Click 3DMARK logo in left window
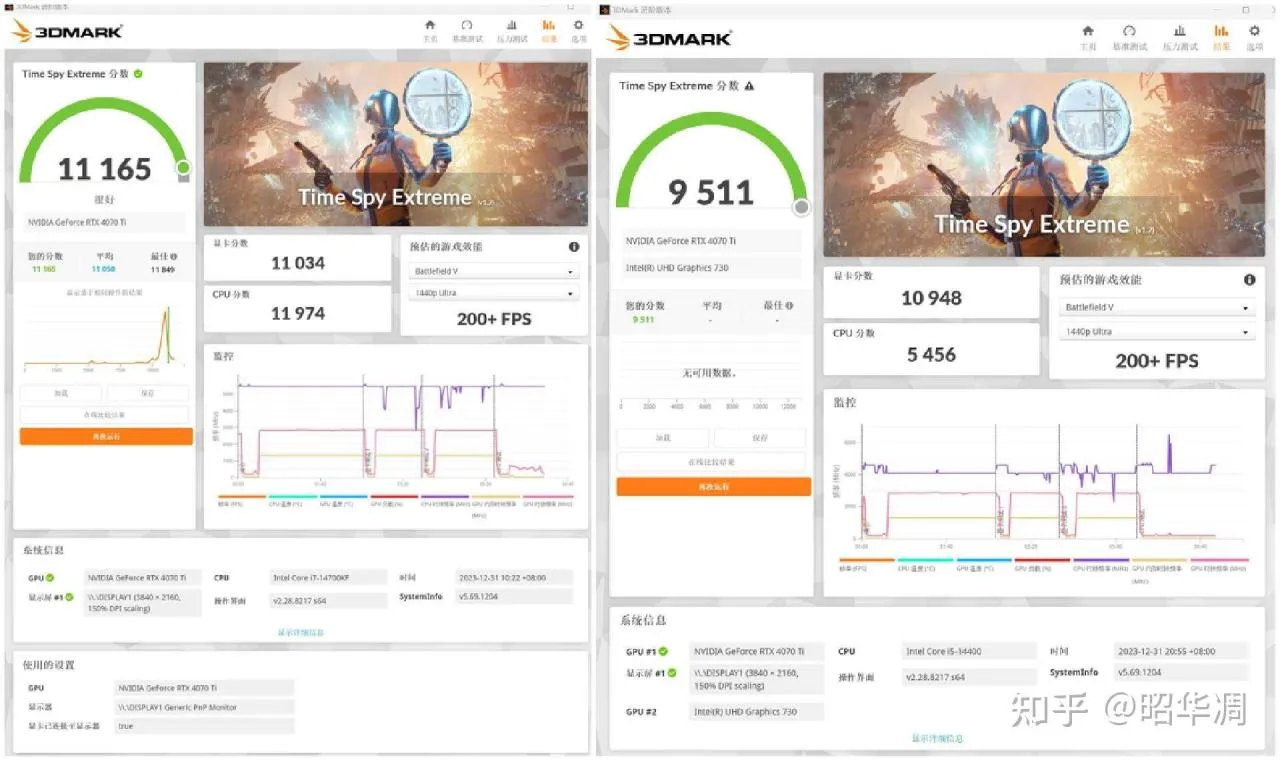This screenshot has height=761, width=1280. tap(68, 31)
